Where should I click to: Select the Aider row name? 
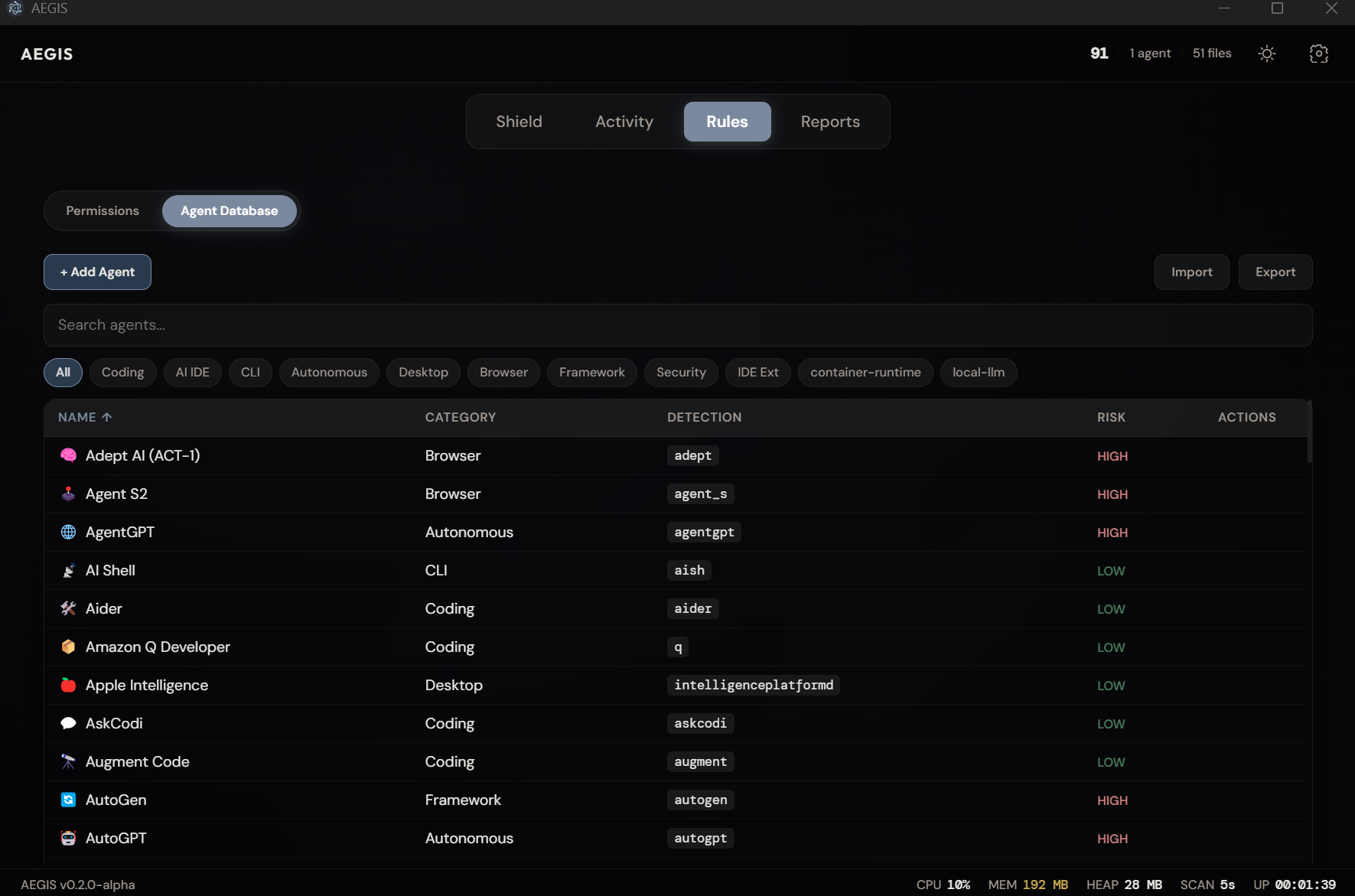[104, 608]
